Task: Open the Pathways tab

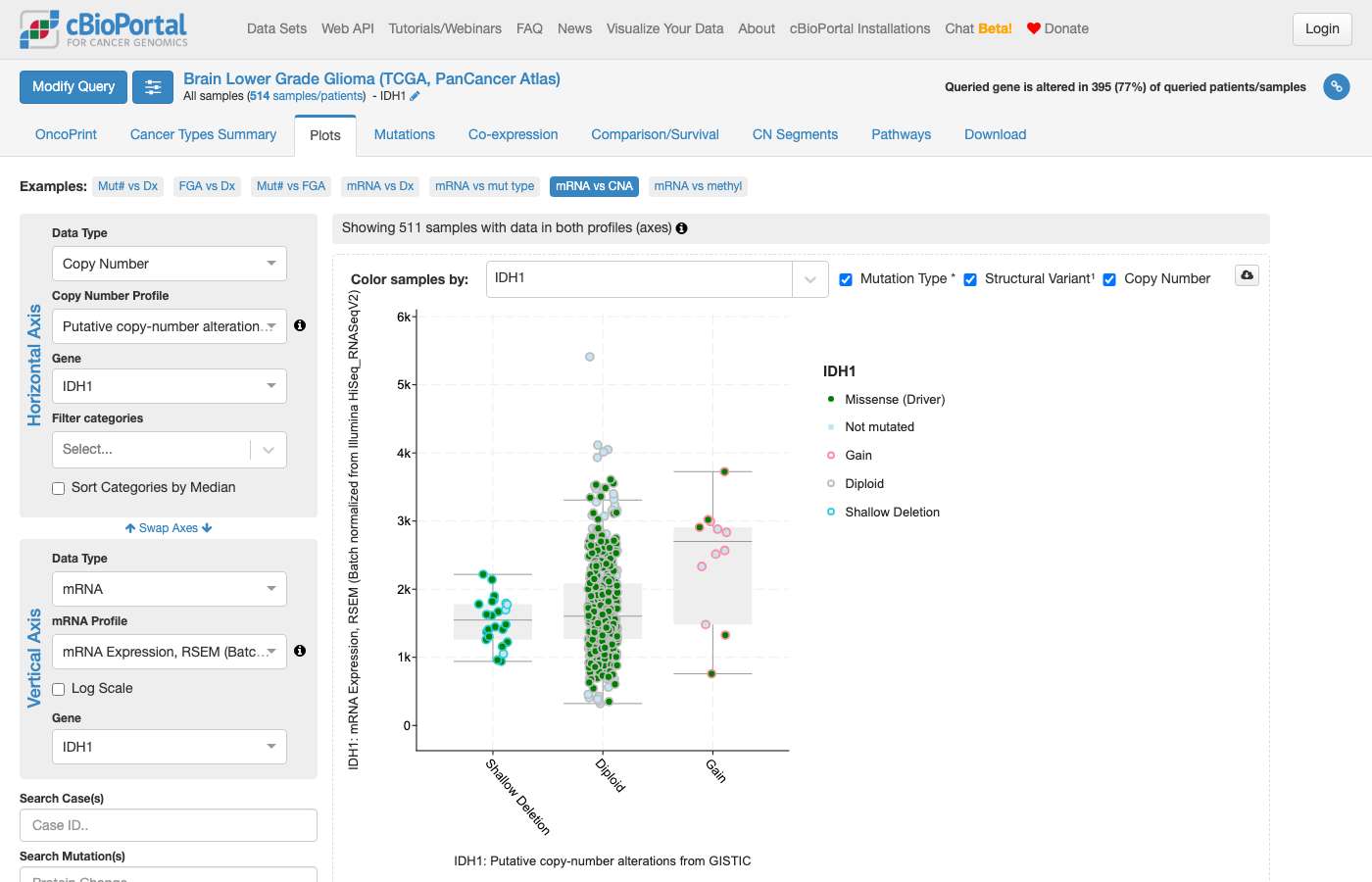Action: click(x=902, y=134)
